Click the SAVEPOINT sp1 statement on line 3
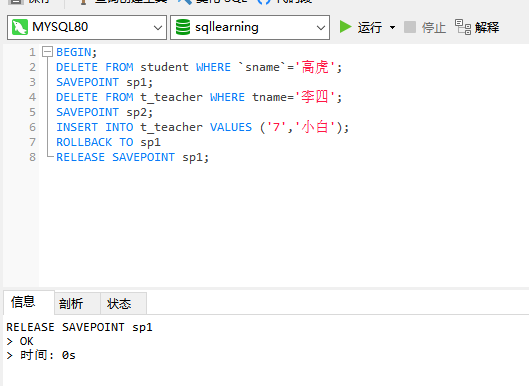Screen dimensions: 529x386 point(104,82)
